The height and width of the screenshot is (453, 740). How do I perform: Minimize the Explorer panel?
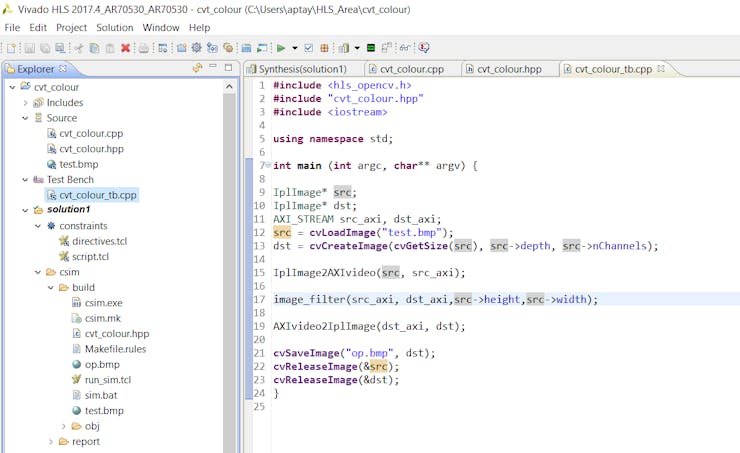click(213, 67)
